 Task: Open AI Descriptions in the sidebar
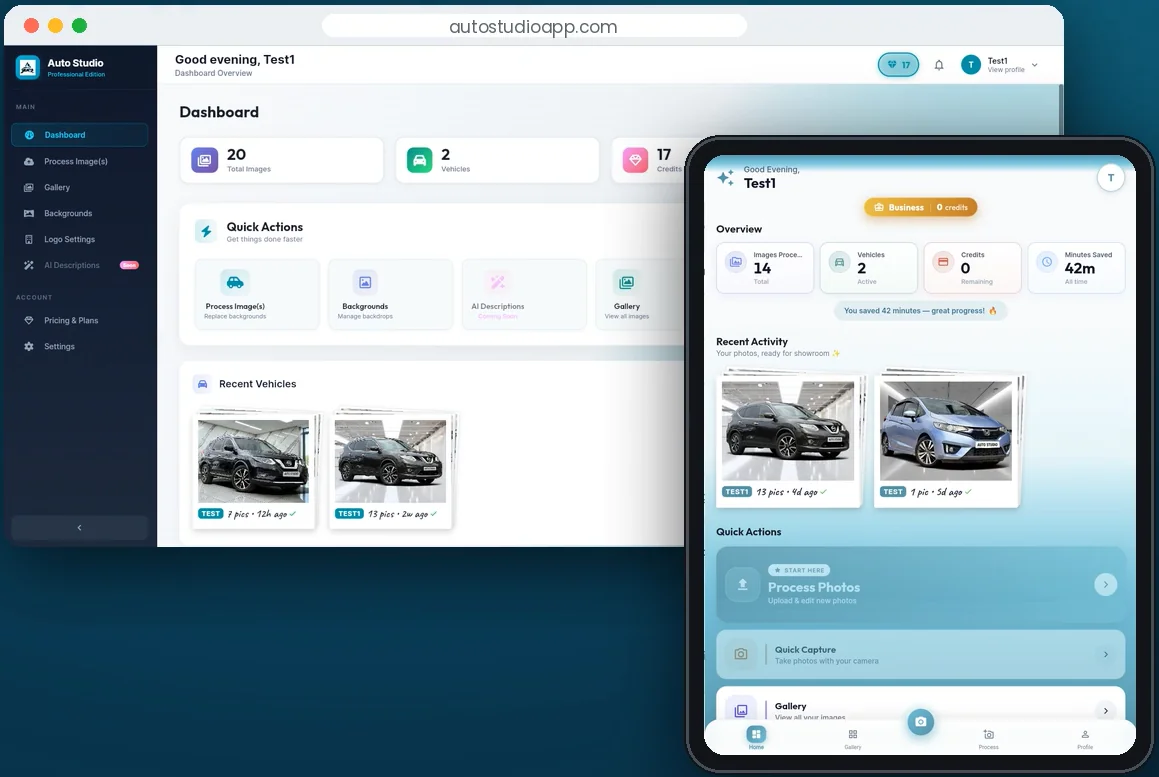click(x=79, y=265)
